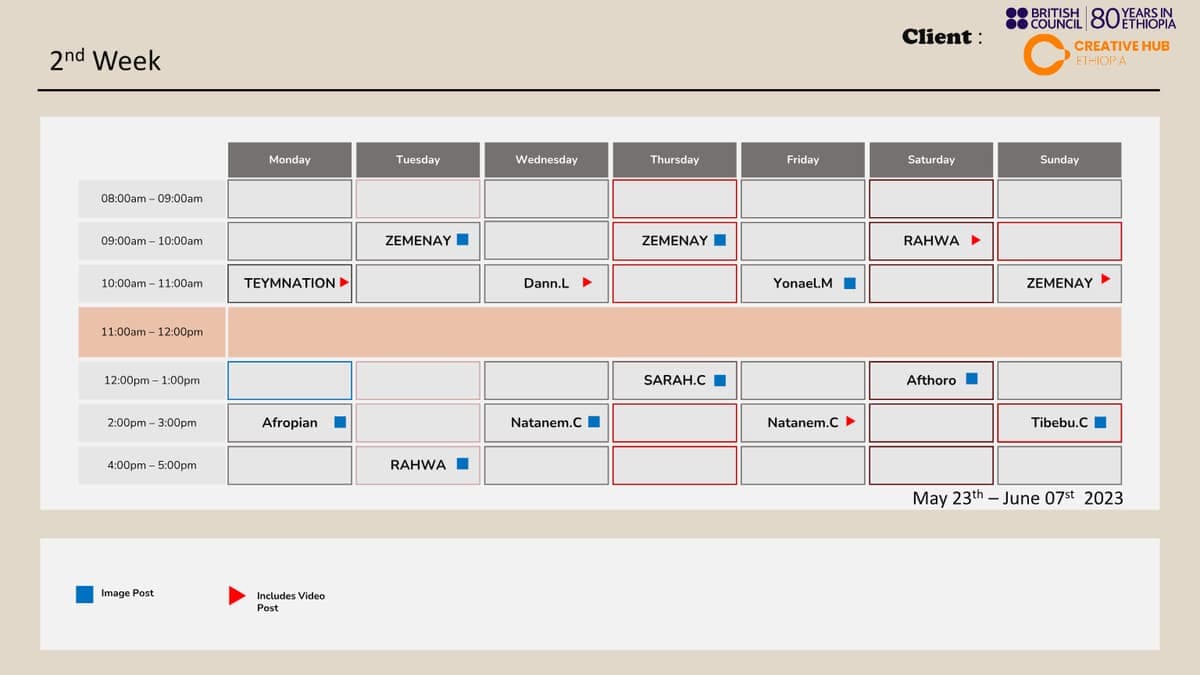
Task: Select the Sunday column header
Action: [x=1059, y=160]
